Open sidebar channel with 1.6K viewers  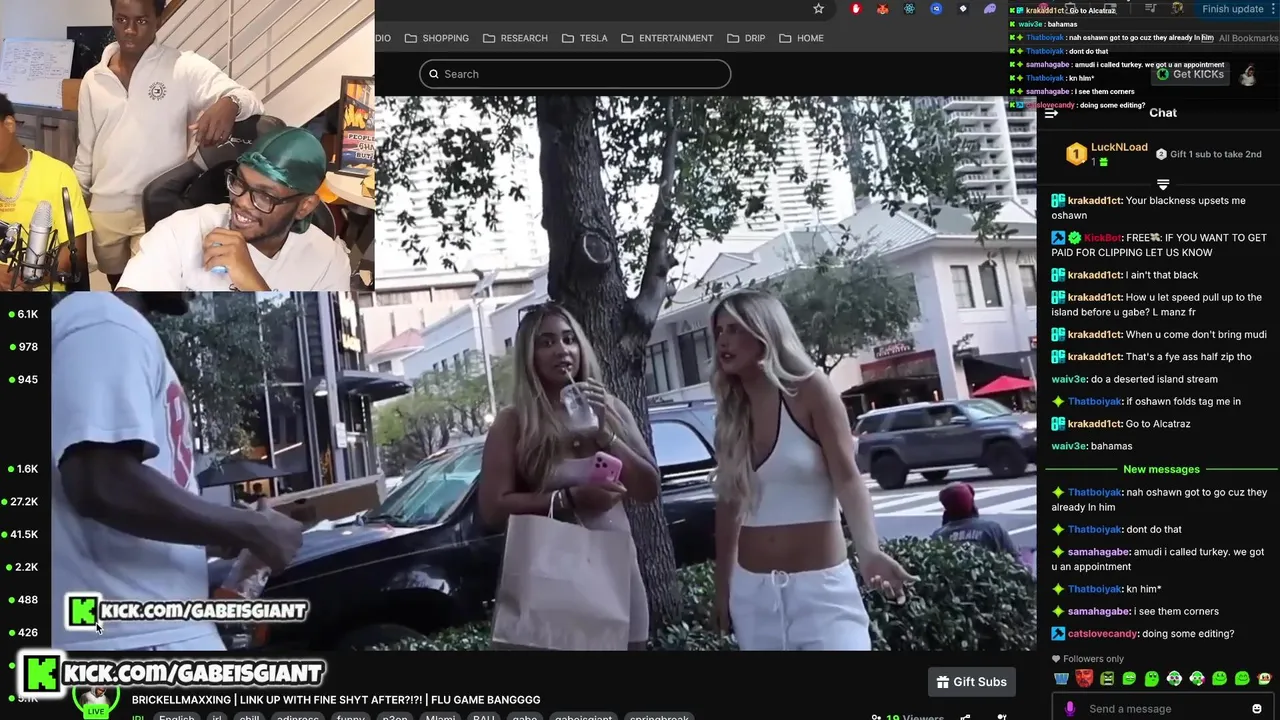[24, 469]
